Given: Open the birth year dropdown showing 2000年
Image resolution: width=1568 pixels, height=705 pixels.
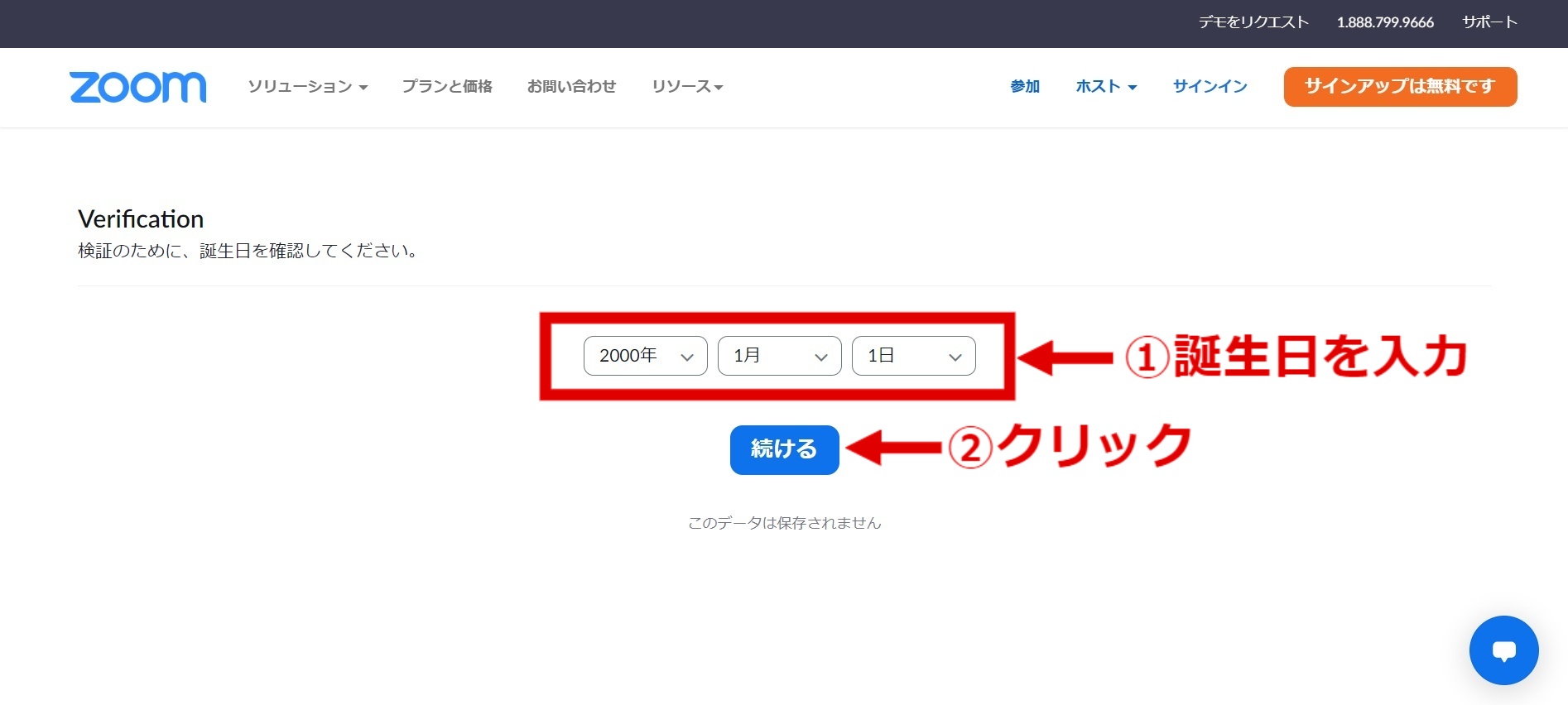Looking at the screenshot, I should 646,356.
